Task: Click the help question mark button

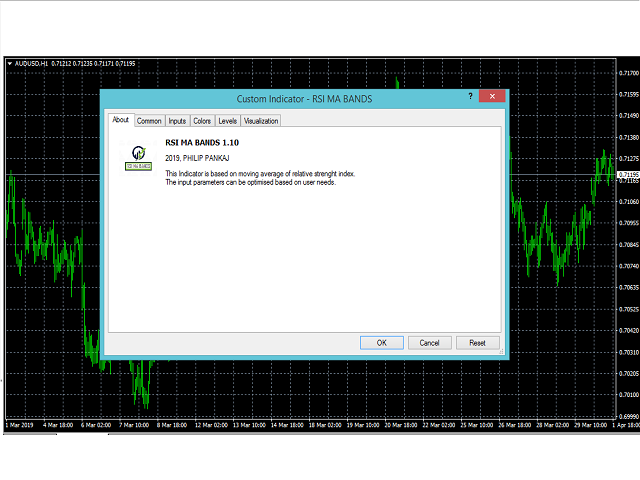Action: (x=470, y=97)
